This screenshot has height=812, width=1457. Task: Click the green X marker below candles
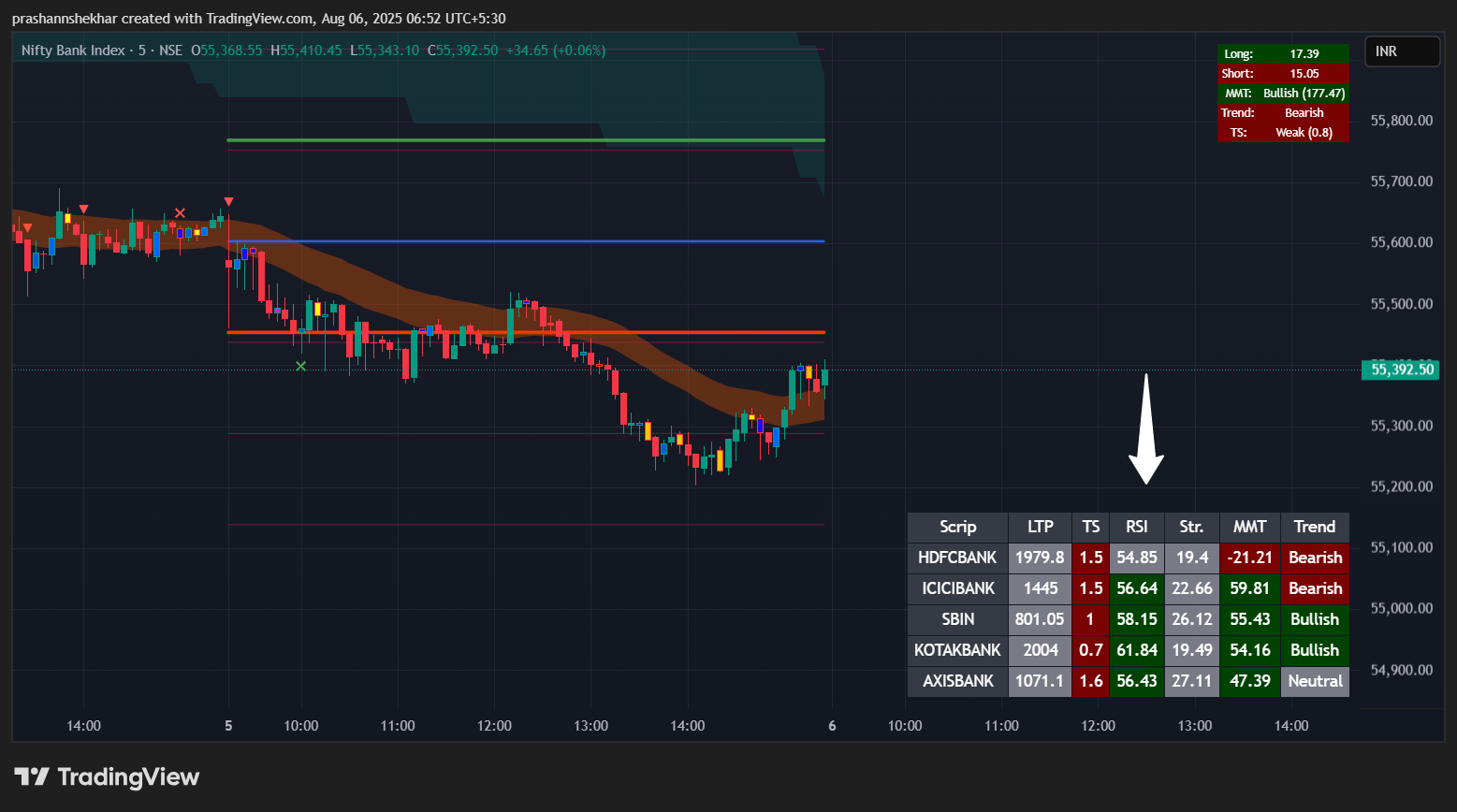point(300,366)
